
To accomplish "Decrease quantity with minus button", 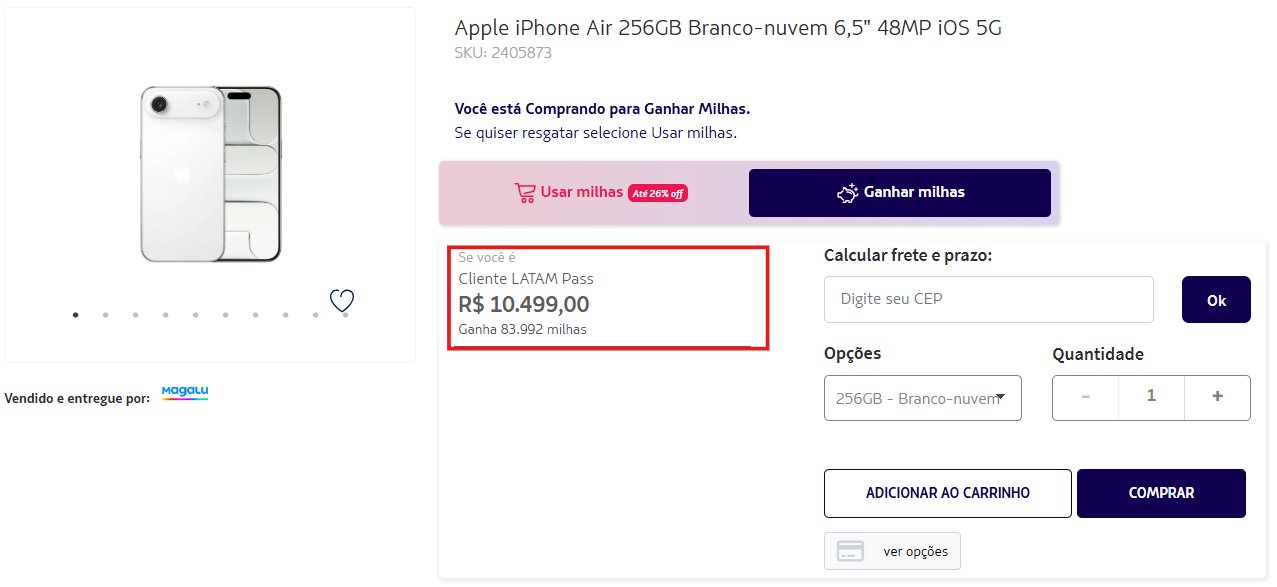I will [x=1086, y=397].
